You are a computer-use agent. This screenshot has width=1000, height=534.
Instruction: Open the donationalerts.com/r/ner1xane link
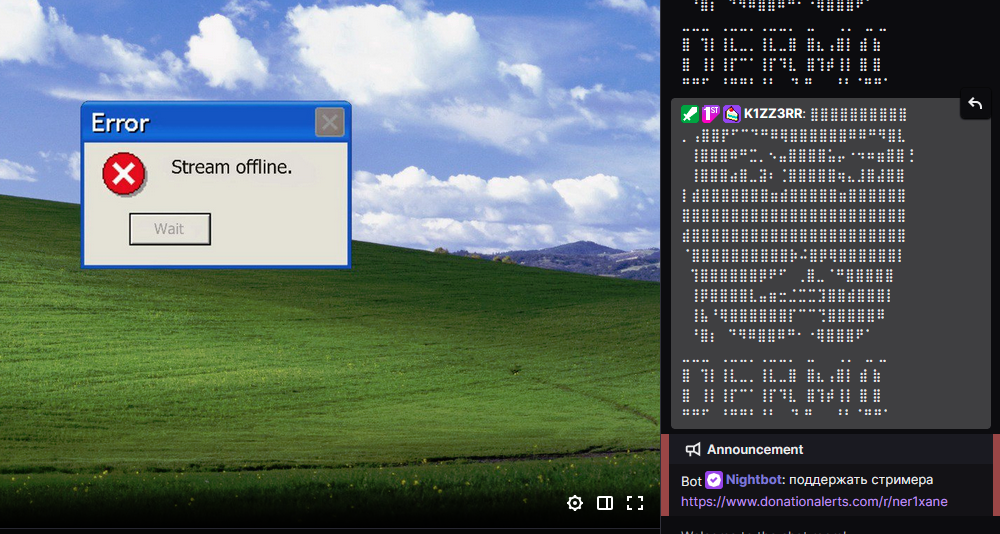point(814,501)
